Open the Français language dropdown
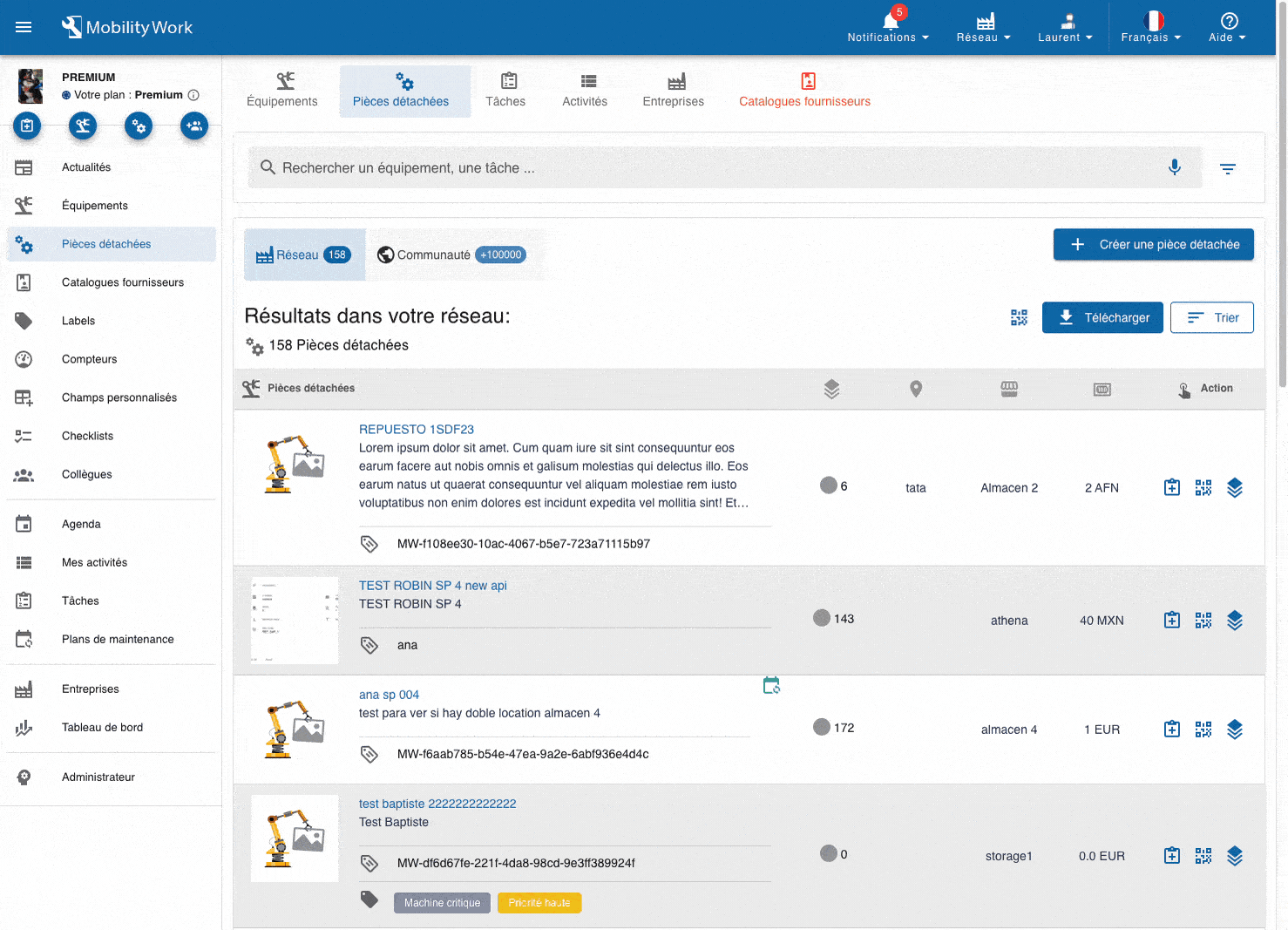This screenshot has width=1288, height=930. [x=1151, y=27]
